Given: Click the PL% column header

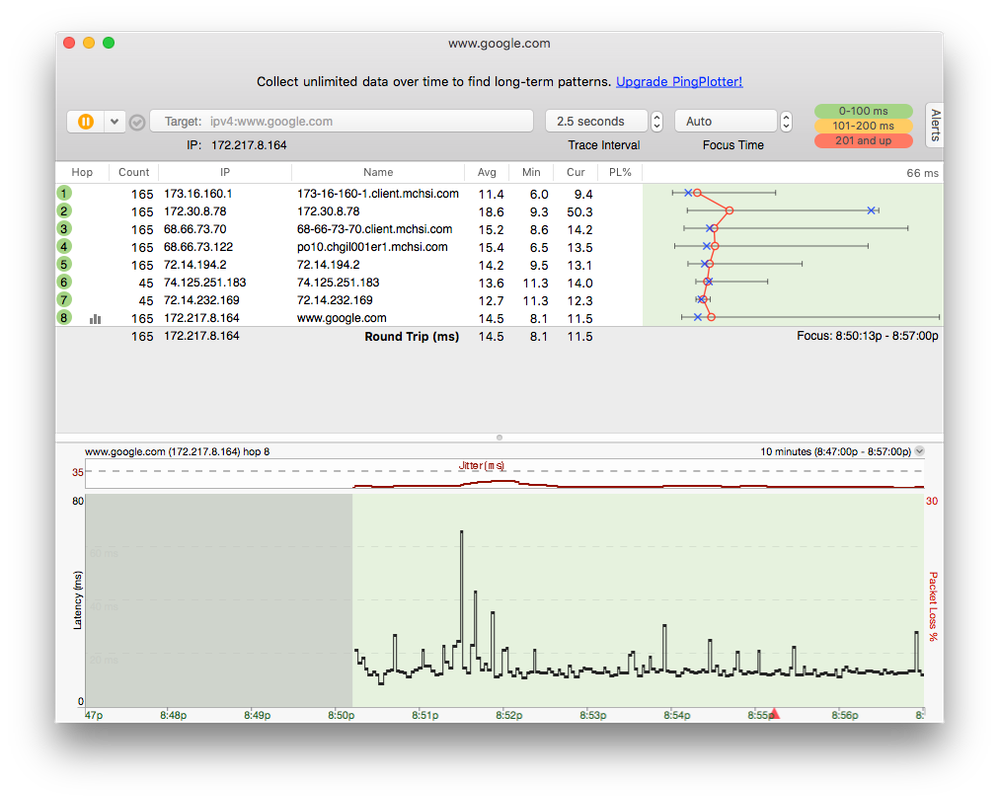Looking at the screenshot, I should [x=620, y=172].
